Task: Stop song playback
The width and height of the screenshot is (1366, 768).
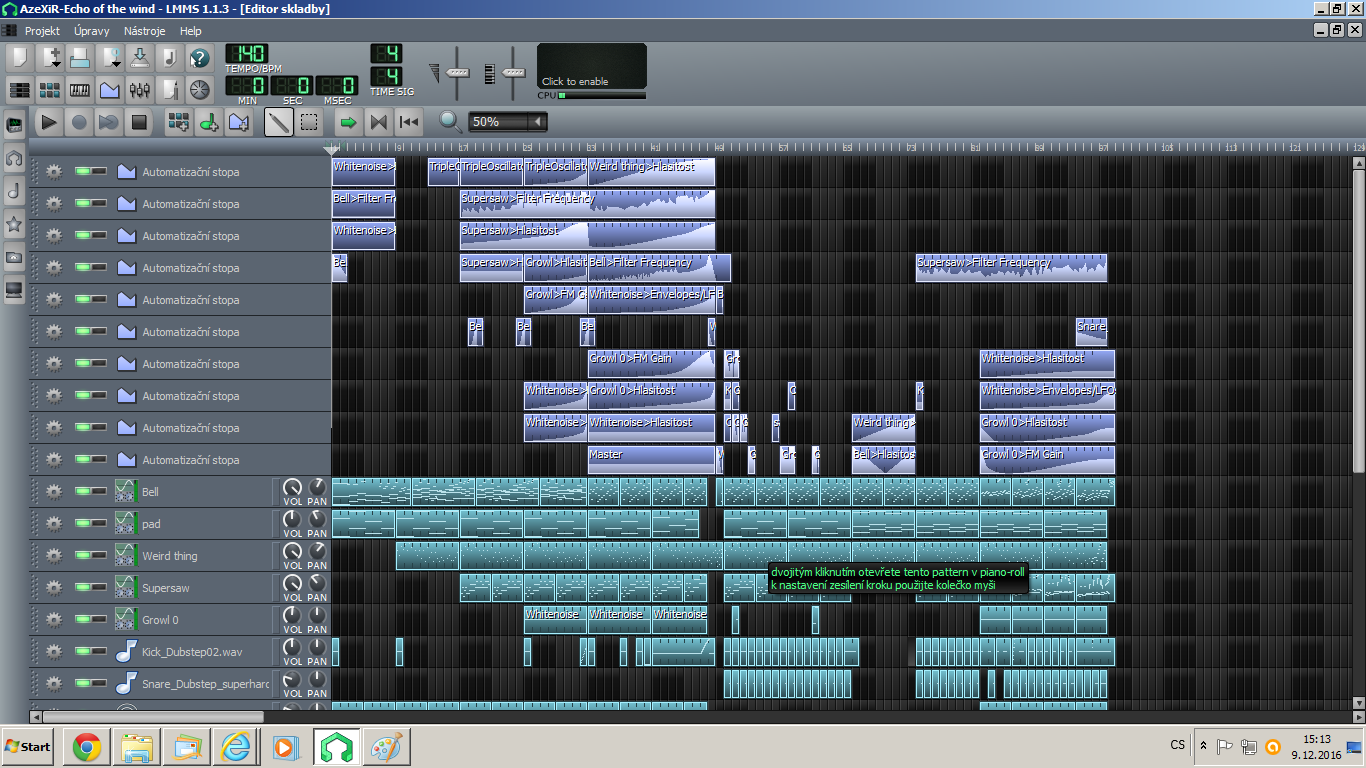Action: pyautogui.click(x=140, y=122)
